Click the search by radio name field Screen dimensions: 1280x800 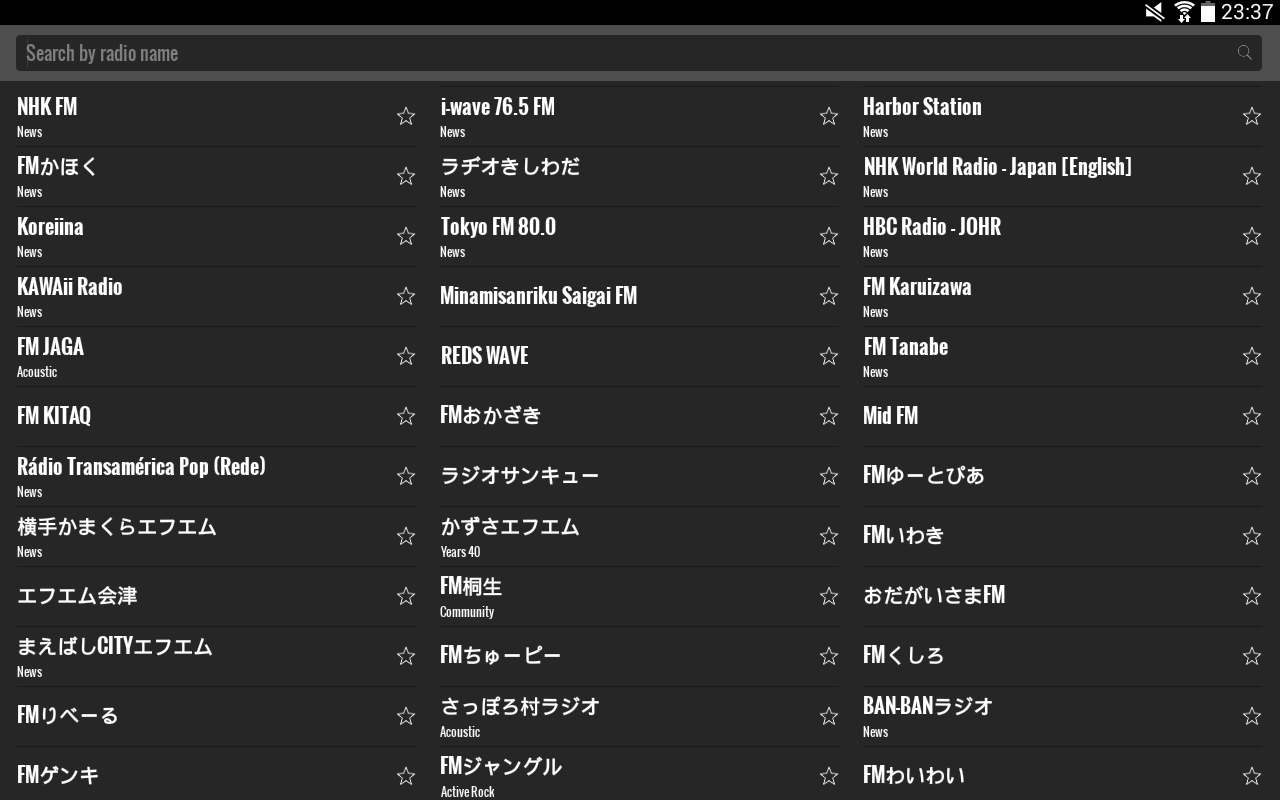(400, 52)
